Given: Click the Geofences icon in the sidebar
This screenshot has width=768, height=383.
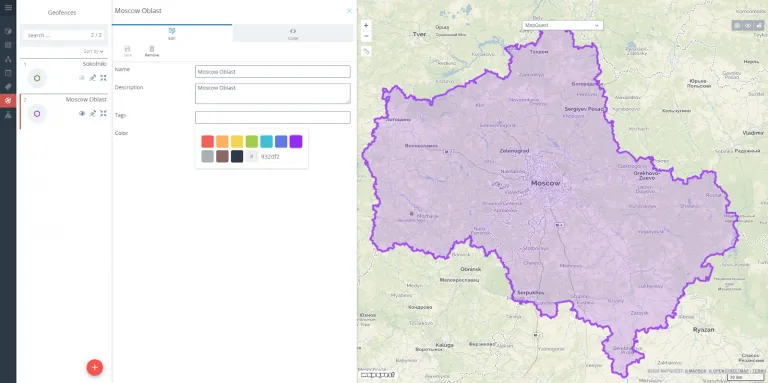Looking at the screenshot, I should point(8,100).
